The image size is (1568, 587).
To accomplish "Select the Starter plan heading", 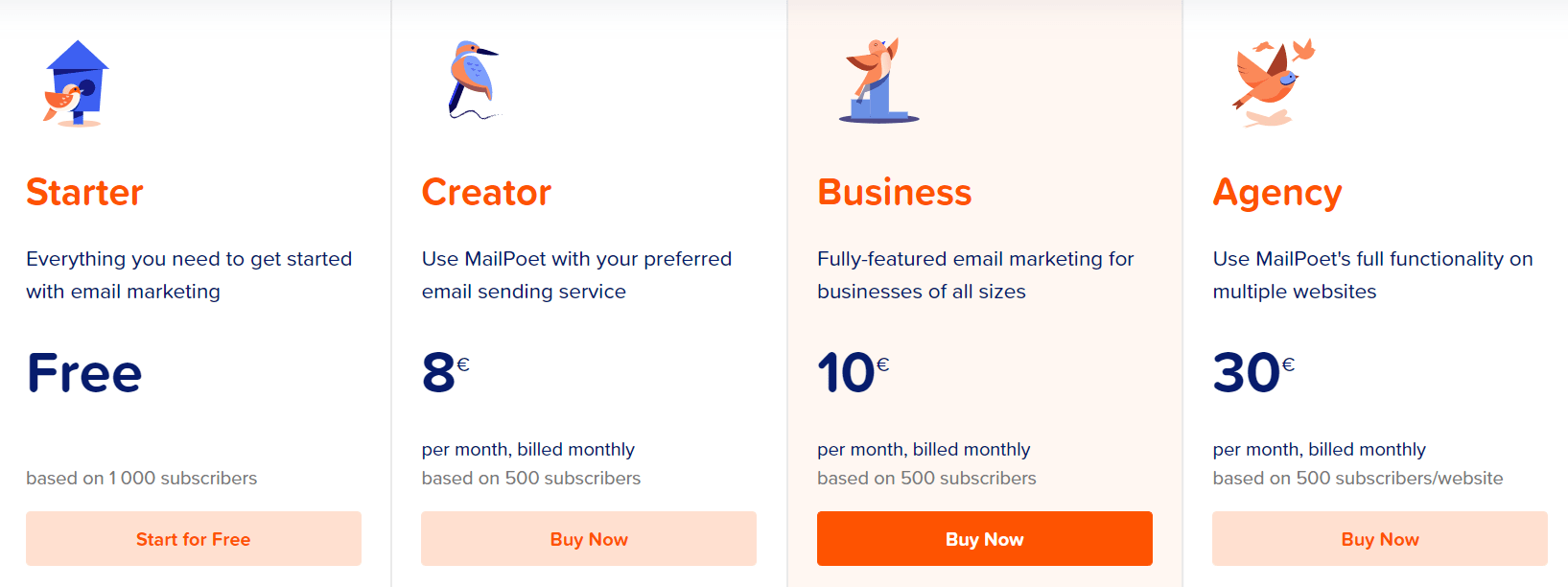I will coord(84,192).
